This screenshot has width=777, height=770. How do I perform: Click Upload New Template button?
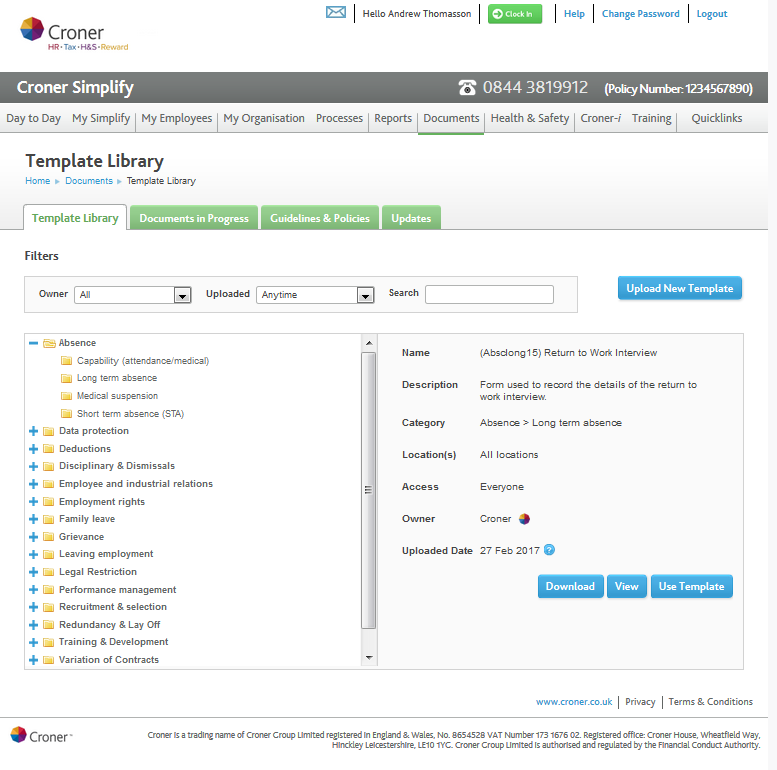[x=679, y=288]
